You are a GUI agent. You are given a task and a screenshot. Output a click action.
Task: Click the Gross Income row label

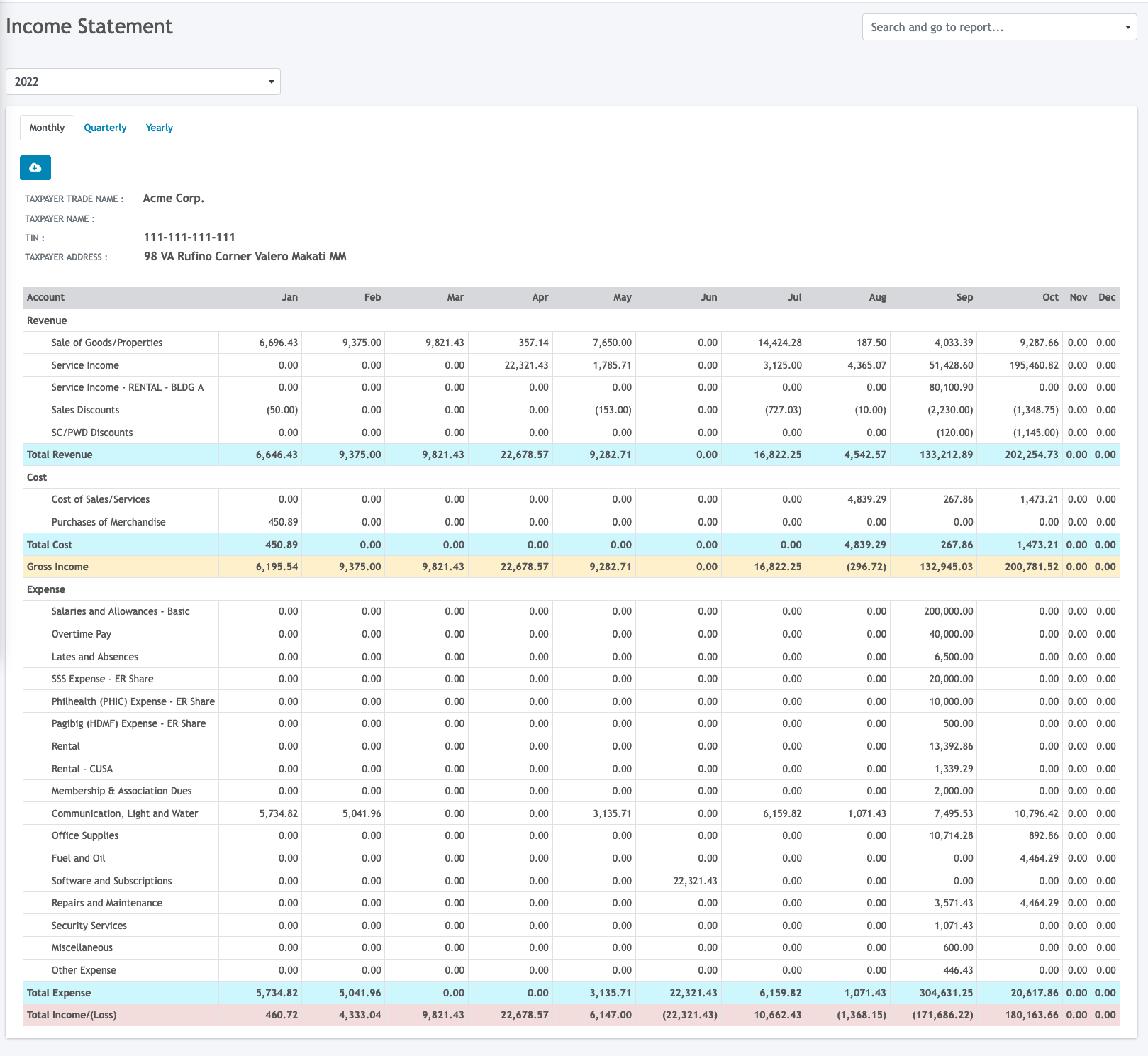coord(57,567)
